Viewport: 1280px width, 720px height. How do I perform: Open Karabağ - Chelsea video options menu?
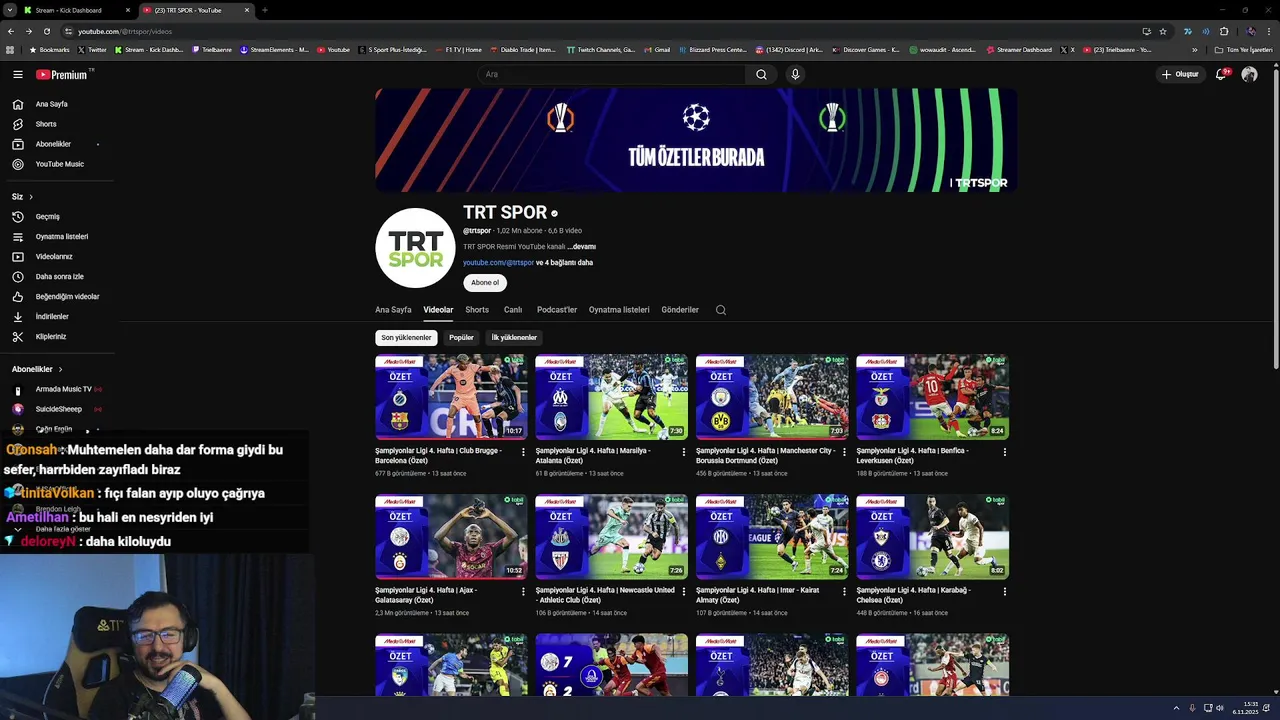[x=1005, y=591]
